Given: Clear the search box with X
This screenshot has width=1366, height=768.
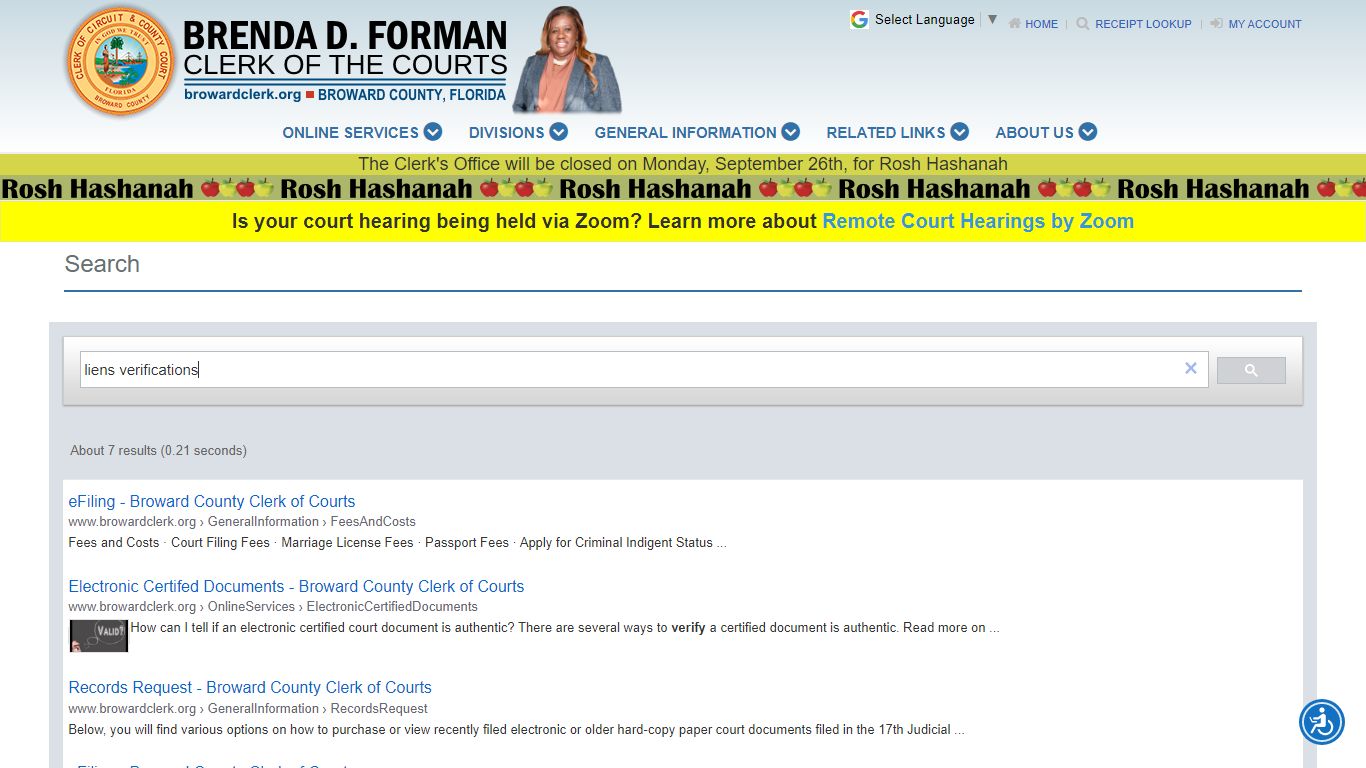Looking at the screenshot, I should [1190, 369].
